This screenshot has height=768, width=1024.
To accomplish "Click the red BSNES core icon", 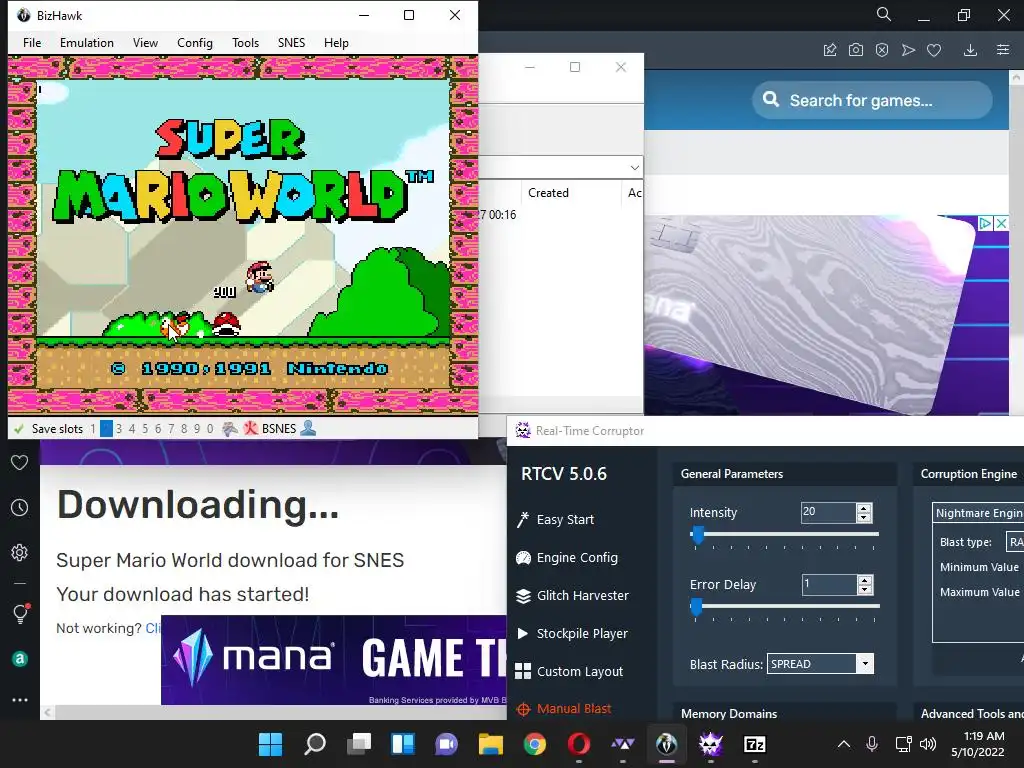I will (x=251, y=429).
